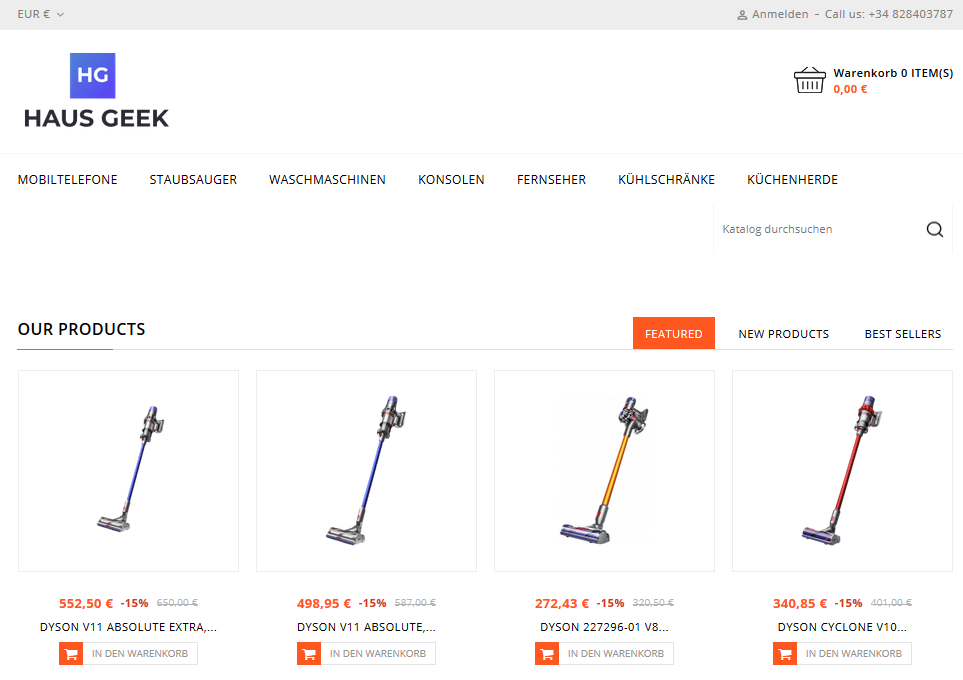The image size is (963, 680).
Task: Add Dyson V11 Absolute Extra via cart icon
Action: [x=71, y=654]
